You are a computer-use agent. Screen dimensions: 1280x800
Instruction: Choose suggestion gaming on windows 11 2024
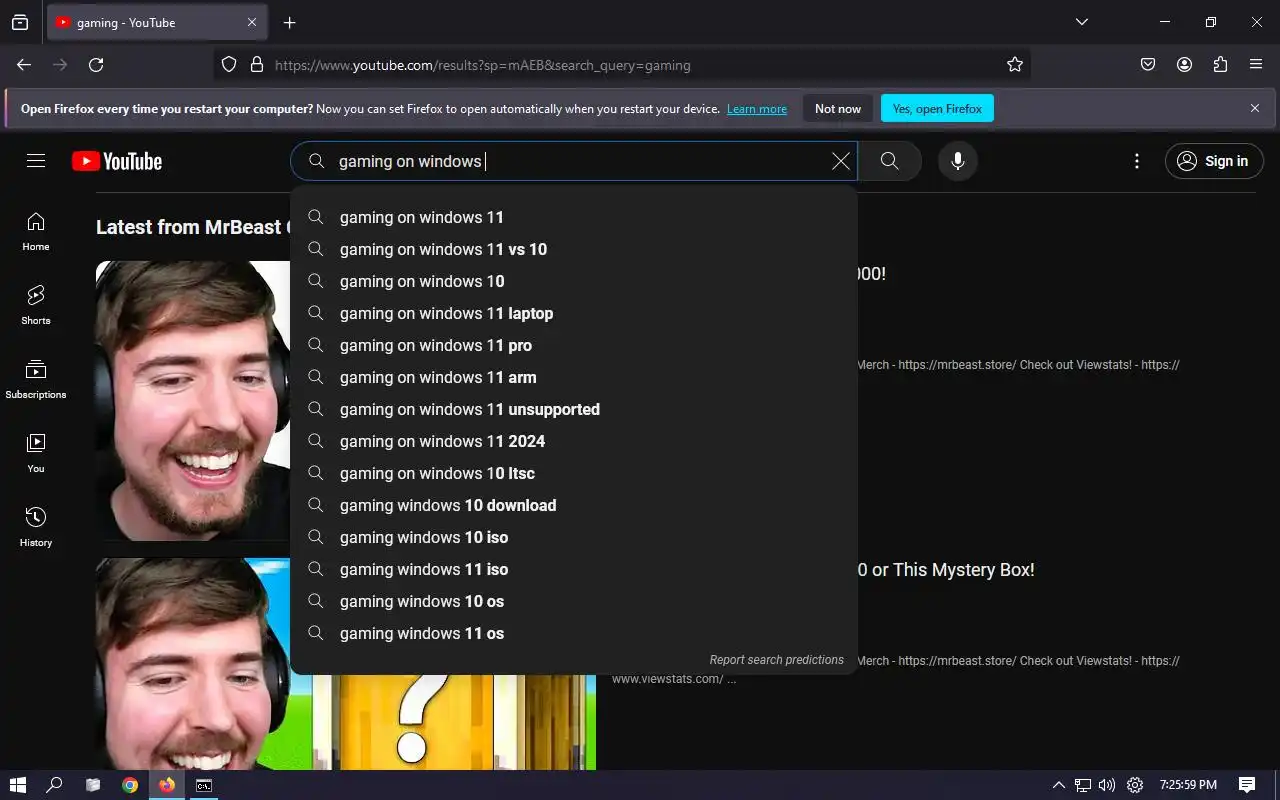(574, 441)
